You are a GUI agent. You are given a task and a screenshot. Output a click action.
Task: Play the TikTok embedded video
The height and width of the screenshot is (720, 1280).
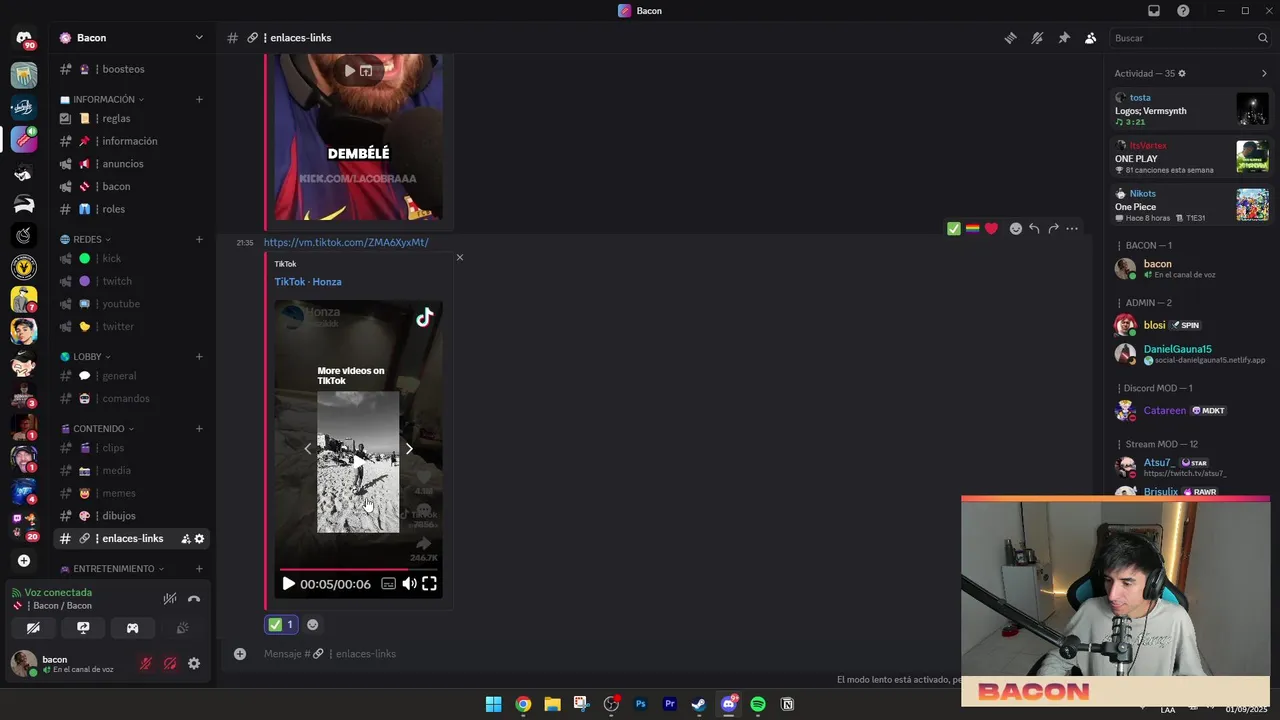288,584
